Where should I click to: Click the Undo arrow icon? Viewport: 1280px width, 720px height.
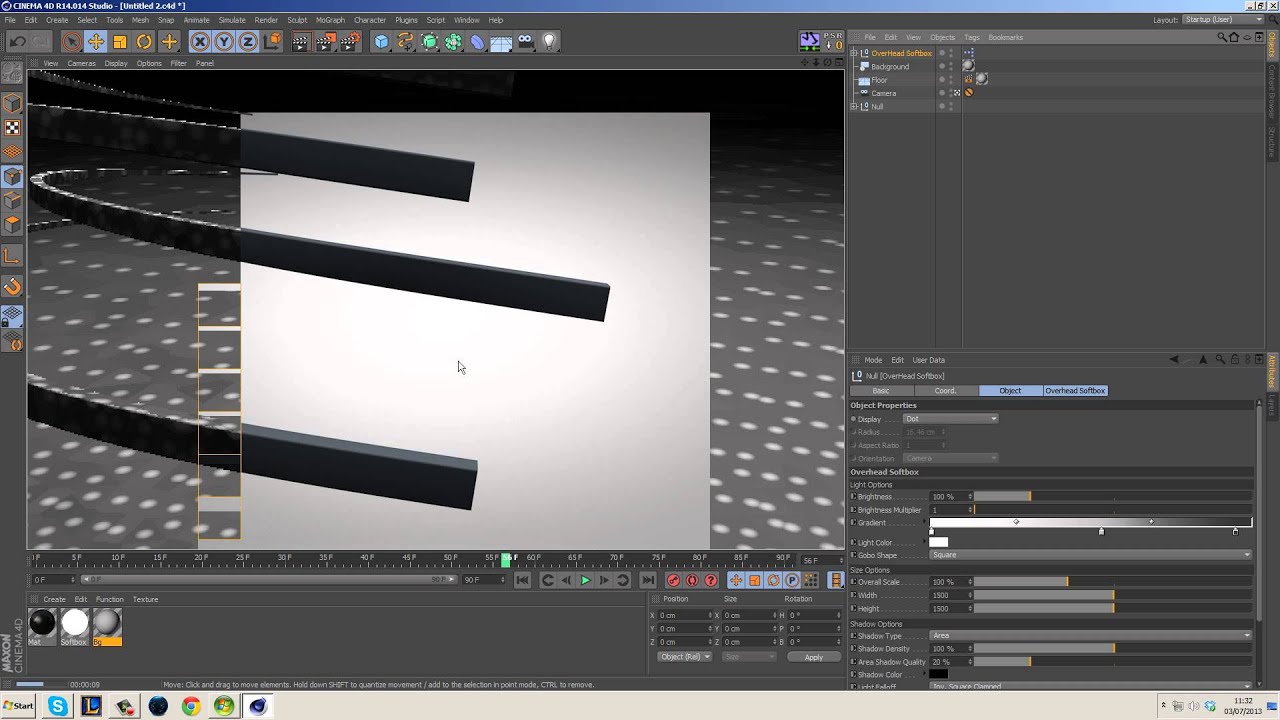[x=17, y=41]
